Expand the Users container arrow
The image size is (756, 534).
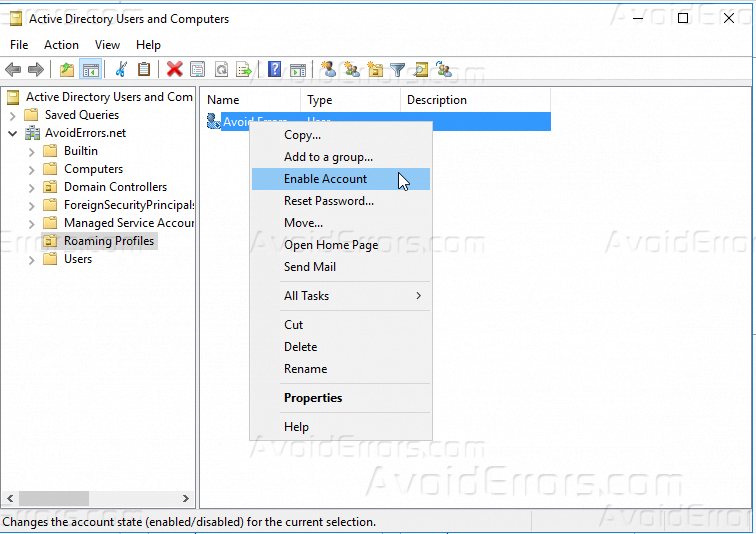click(31, 259)
